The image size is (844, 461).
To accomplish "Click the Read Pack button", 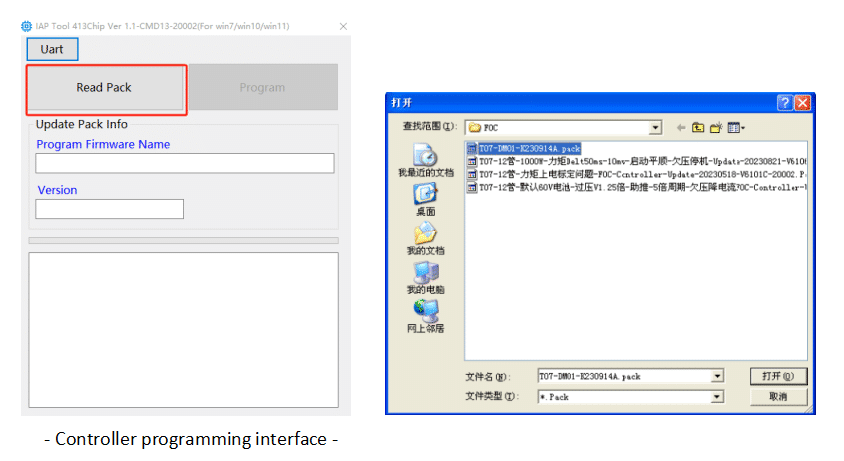I will coord(106,88).
